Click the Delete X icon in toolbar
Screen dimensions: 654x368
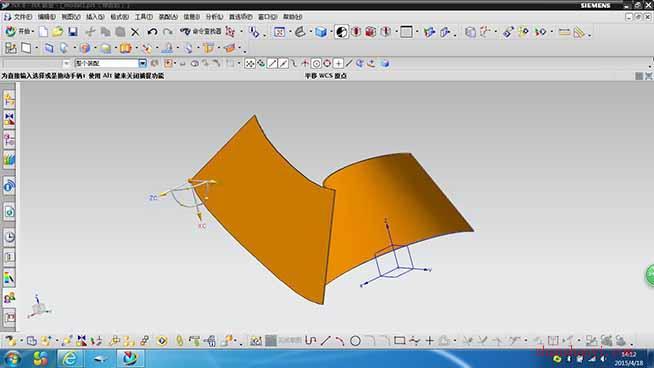click(135, 32)
